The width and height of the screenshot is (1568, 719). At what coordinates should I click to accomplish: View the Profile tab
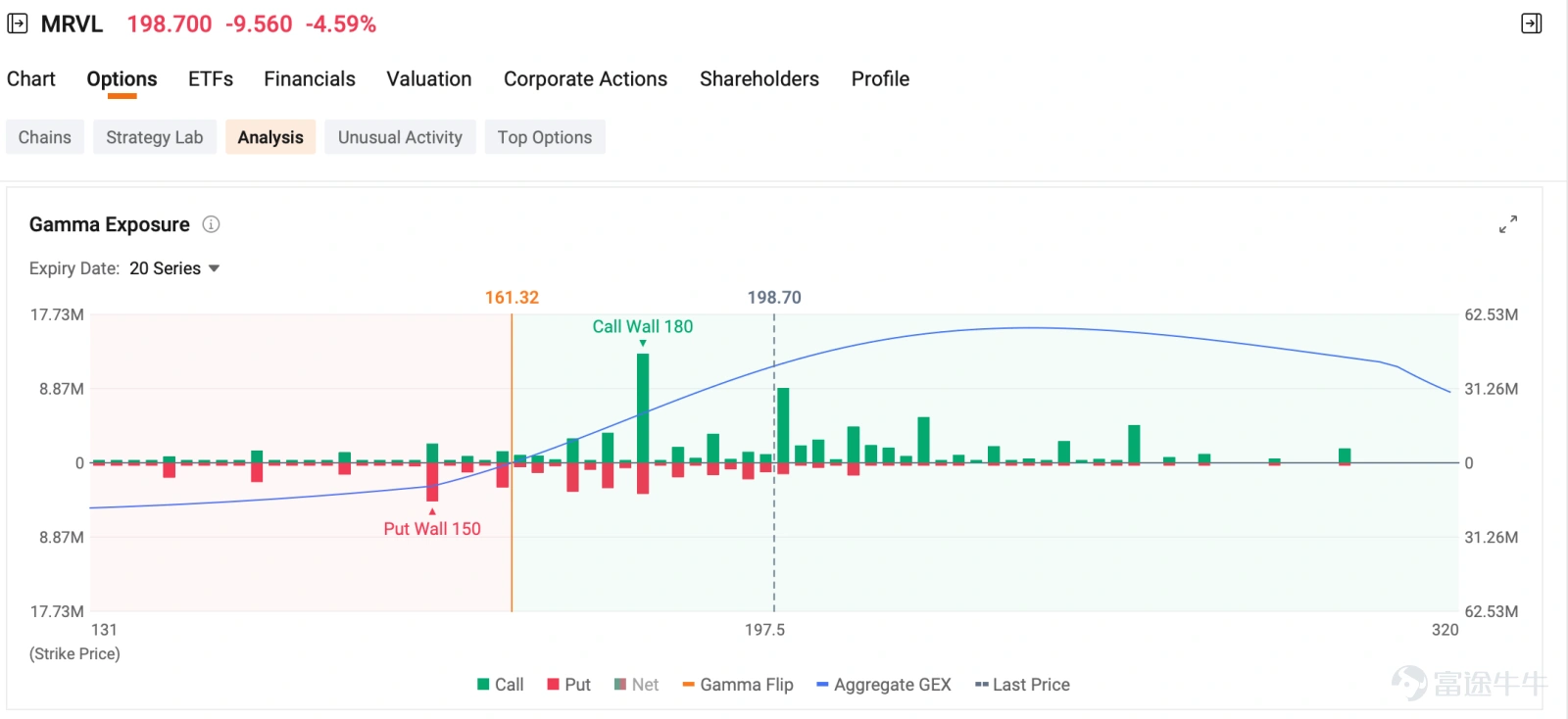[x=880, y=79]
